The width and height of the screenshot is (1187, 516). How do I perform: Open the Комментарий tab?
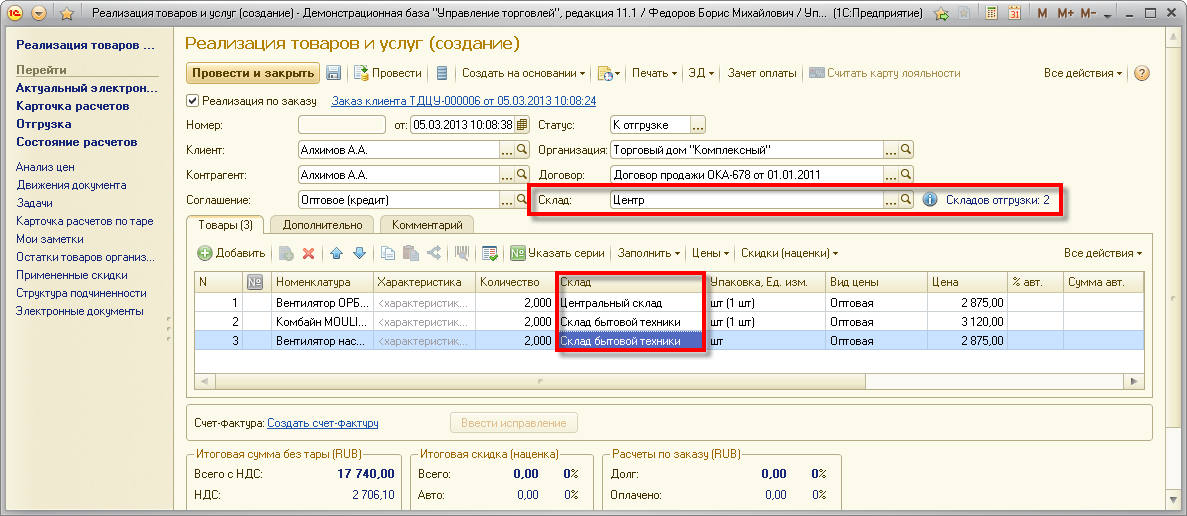coord(427,225)
